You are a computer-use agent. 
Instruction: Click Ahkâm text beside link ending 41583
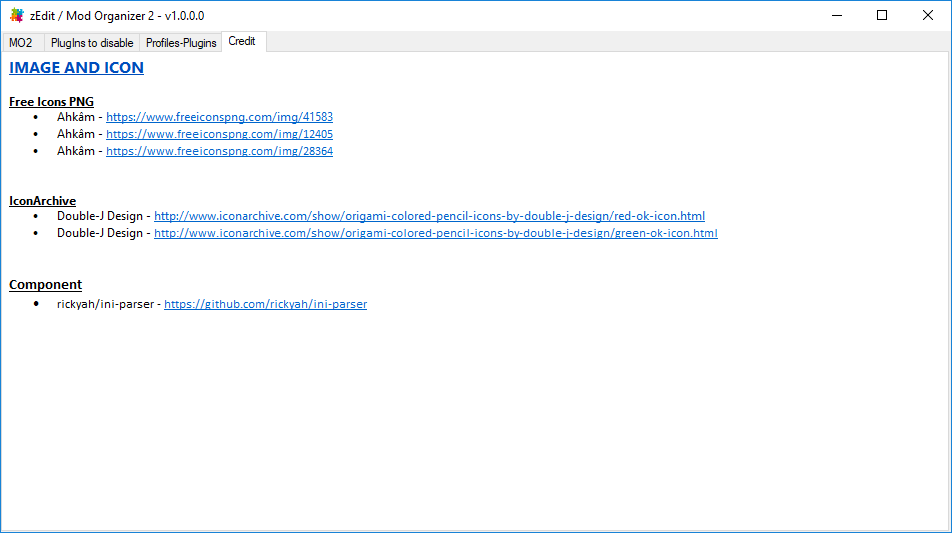76,117
